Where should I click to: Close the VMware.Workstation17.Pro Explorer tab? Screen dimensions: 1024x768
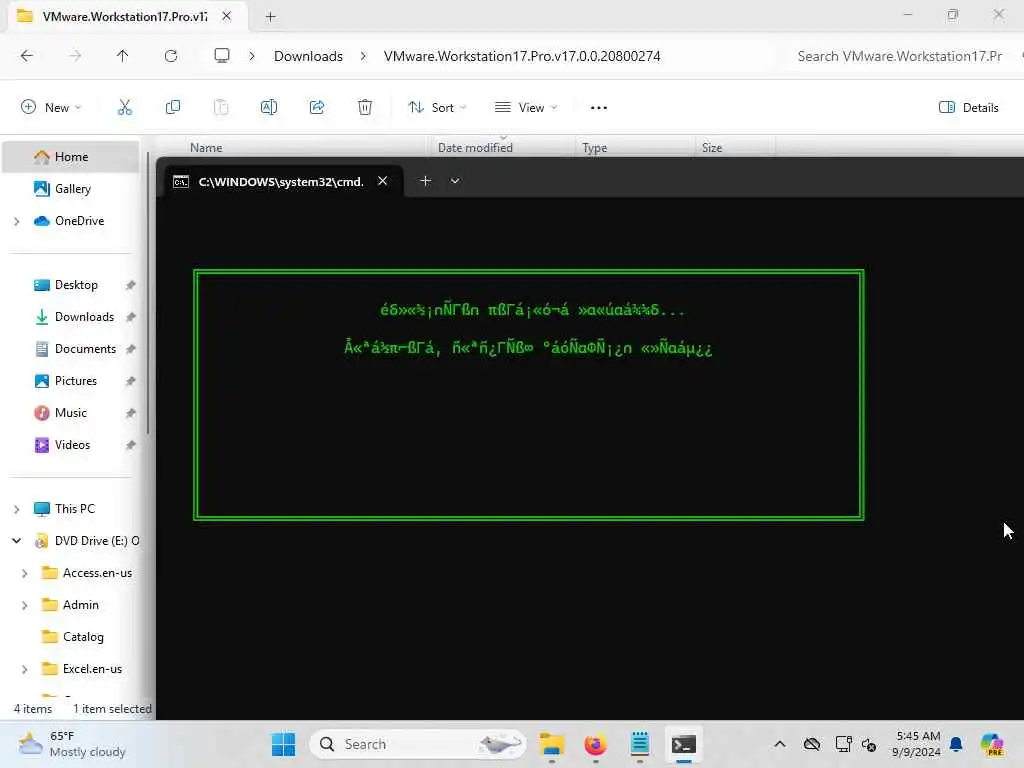coord(227,16)
